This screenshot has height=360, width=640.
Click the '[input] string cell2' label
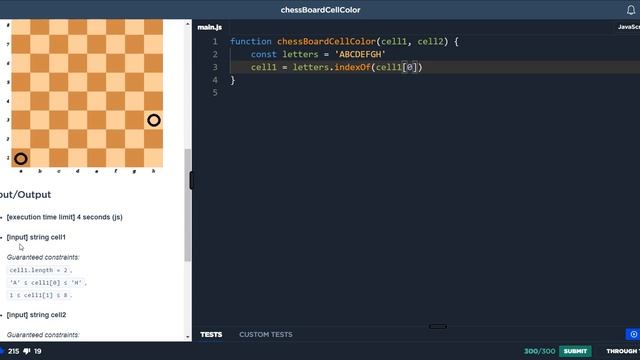tap(36, 315)
